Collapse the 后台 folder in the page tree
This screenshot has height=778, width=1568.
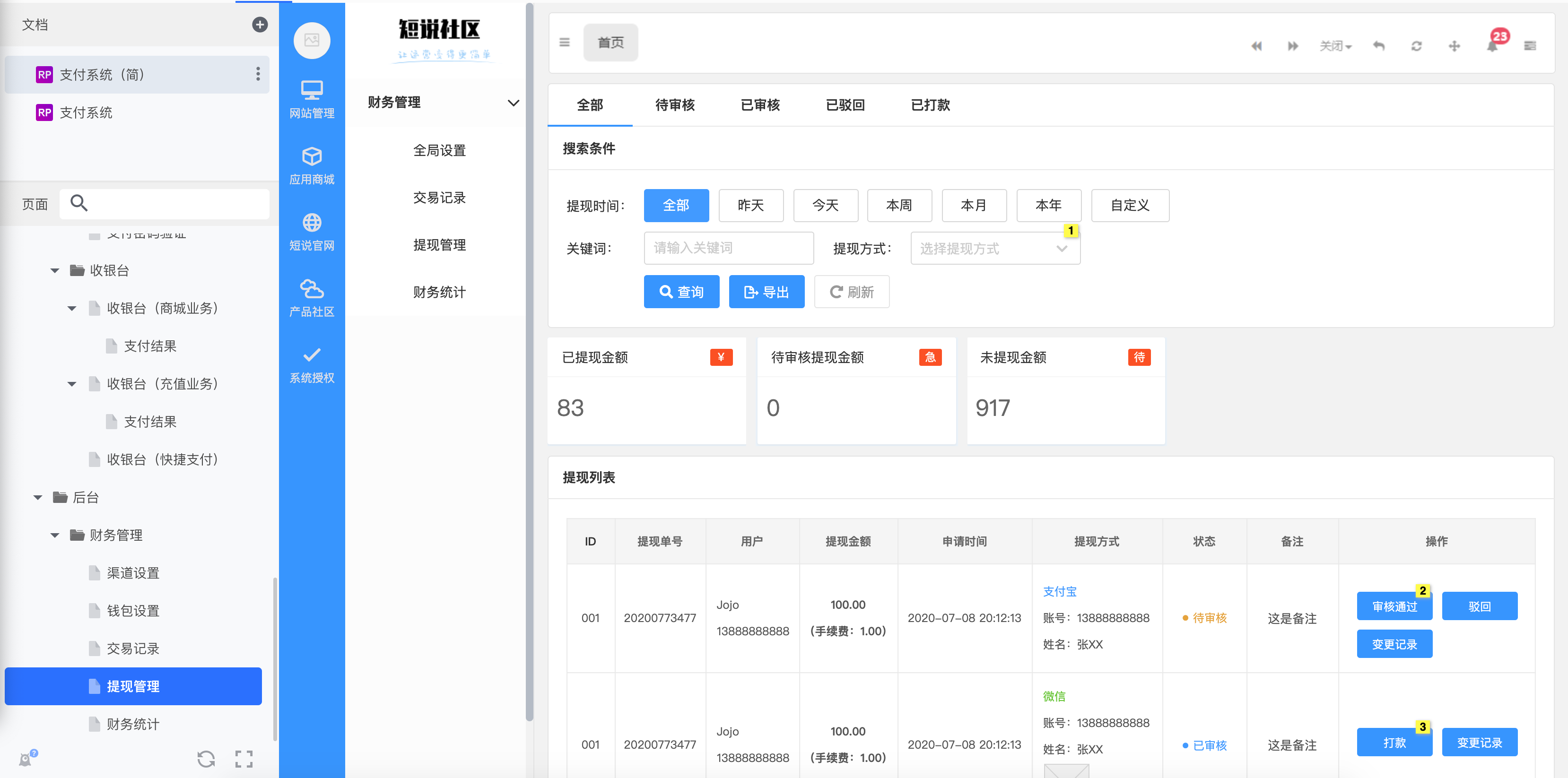click(38, 498)
